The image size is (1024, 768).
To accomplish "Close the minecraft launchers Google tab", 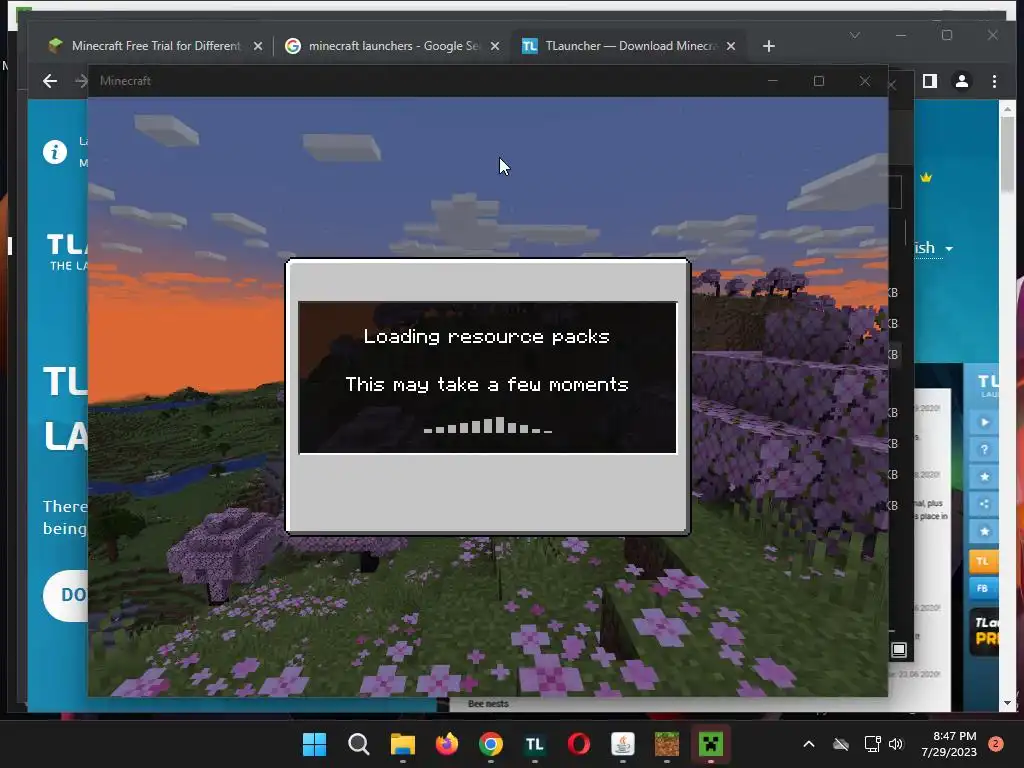I will [x=495, y=46].
